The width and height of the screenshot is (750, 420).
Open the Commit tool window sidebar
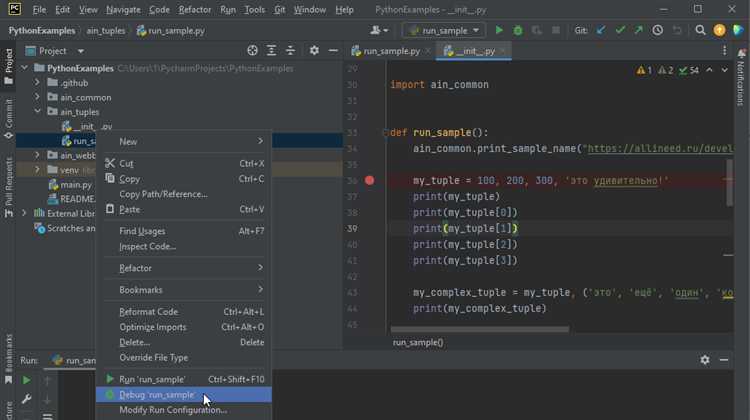(x=9, y=119)
